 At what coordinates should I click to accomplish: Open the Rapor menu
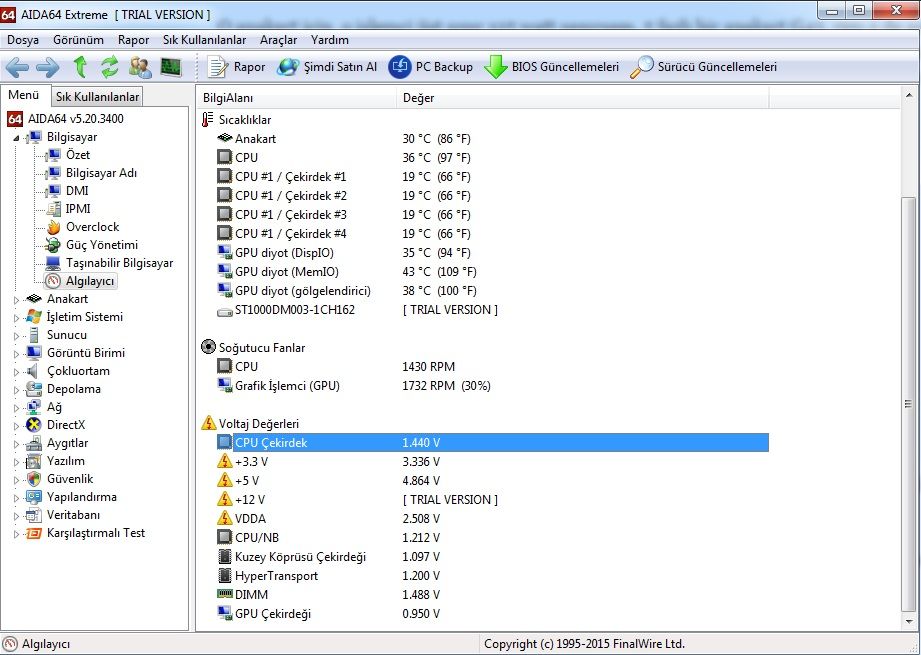coord(133,40)
